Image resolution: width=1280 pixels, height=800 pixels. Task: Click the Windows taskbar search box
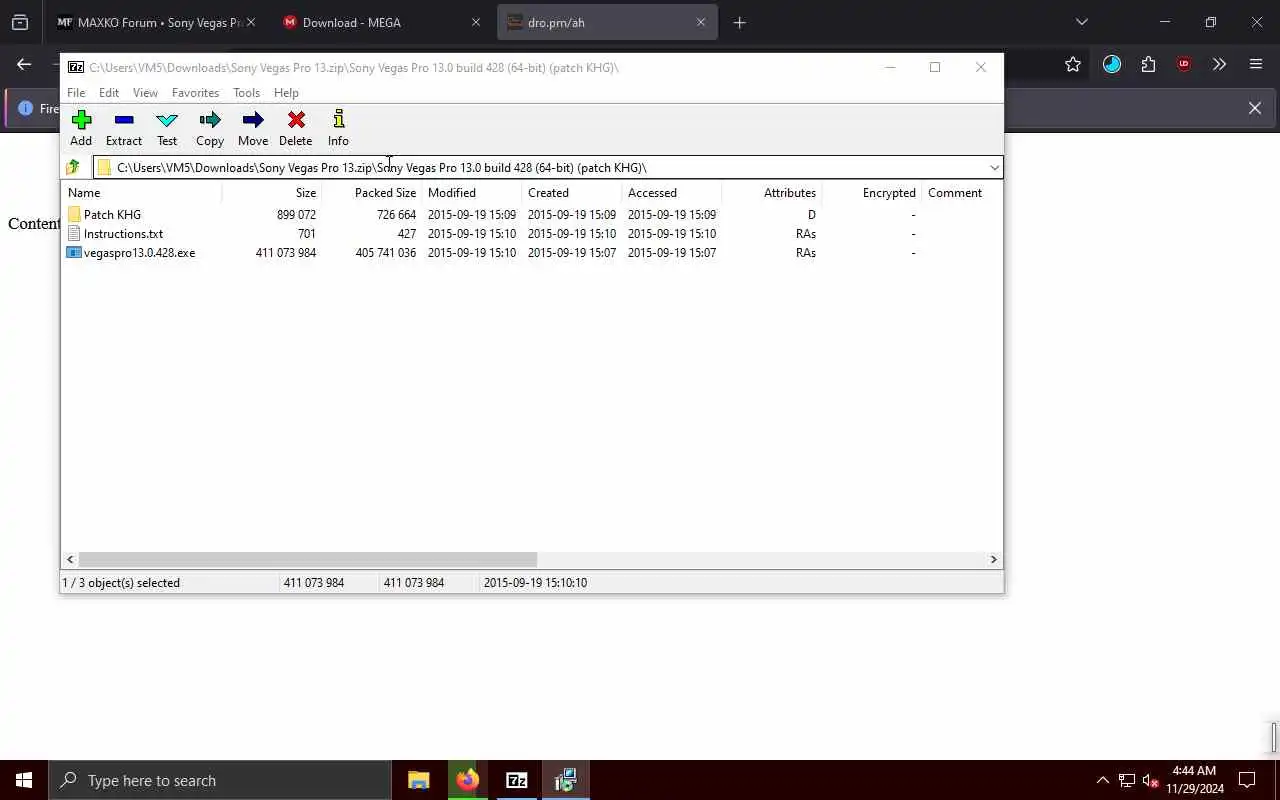pos(220,780)
